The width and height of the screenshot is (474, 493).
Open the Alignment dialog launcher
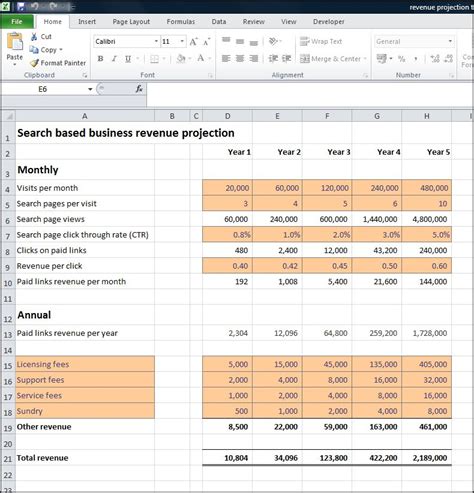pos(366,76)
